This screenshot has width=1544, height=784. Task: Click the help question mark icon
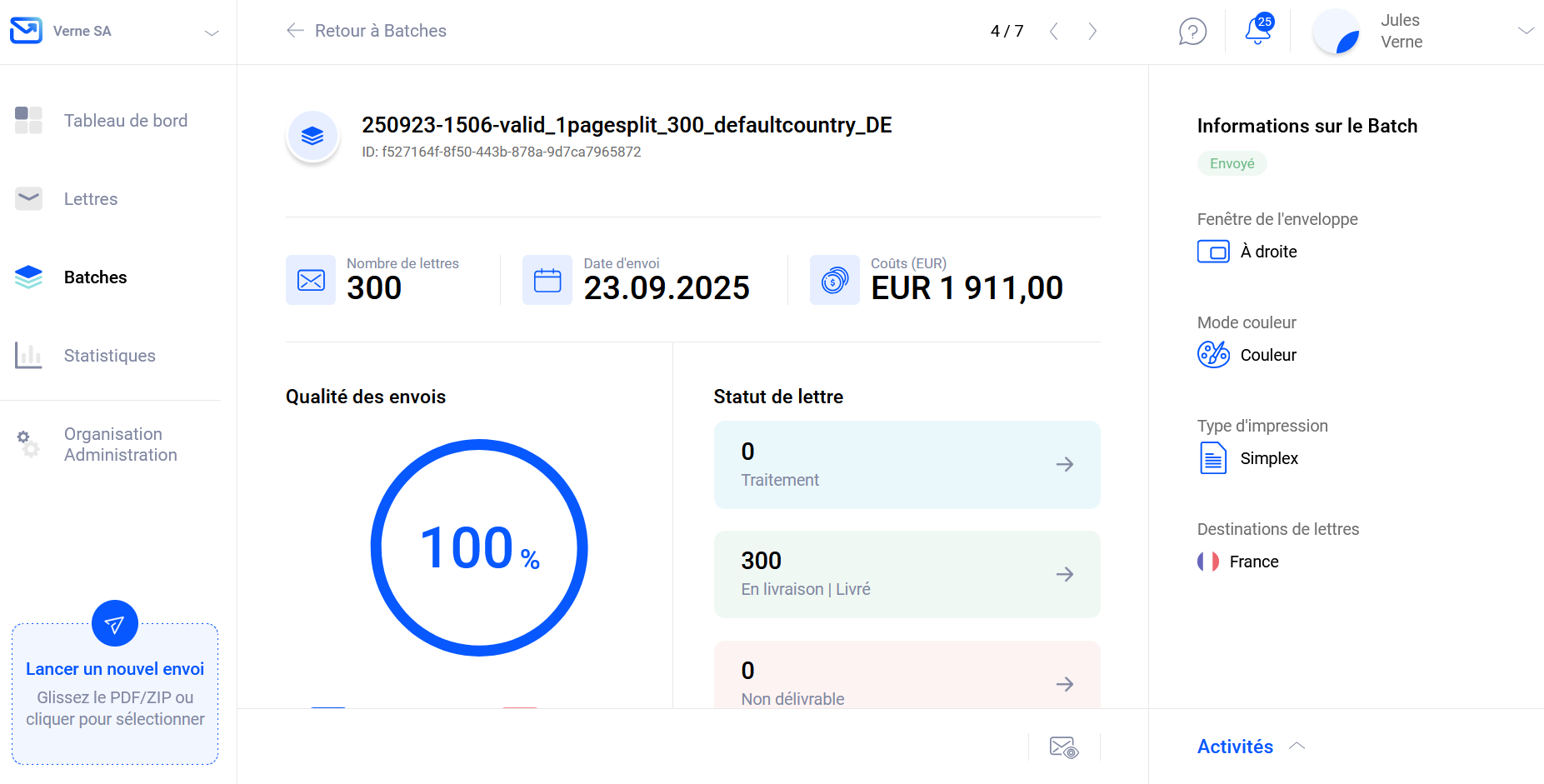tap(1192, 32)
